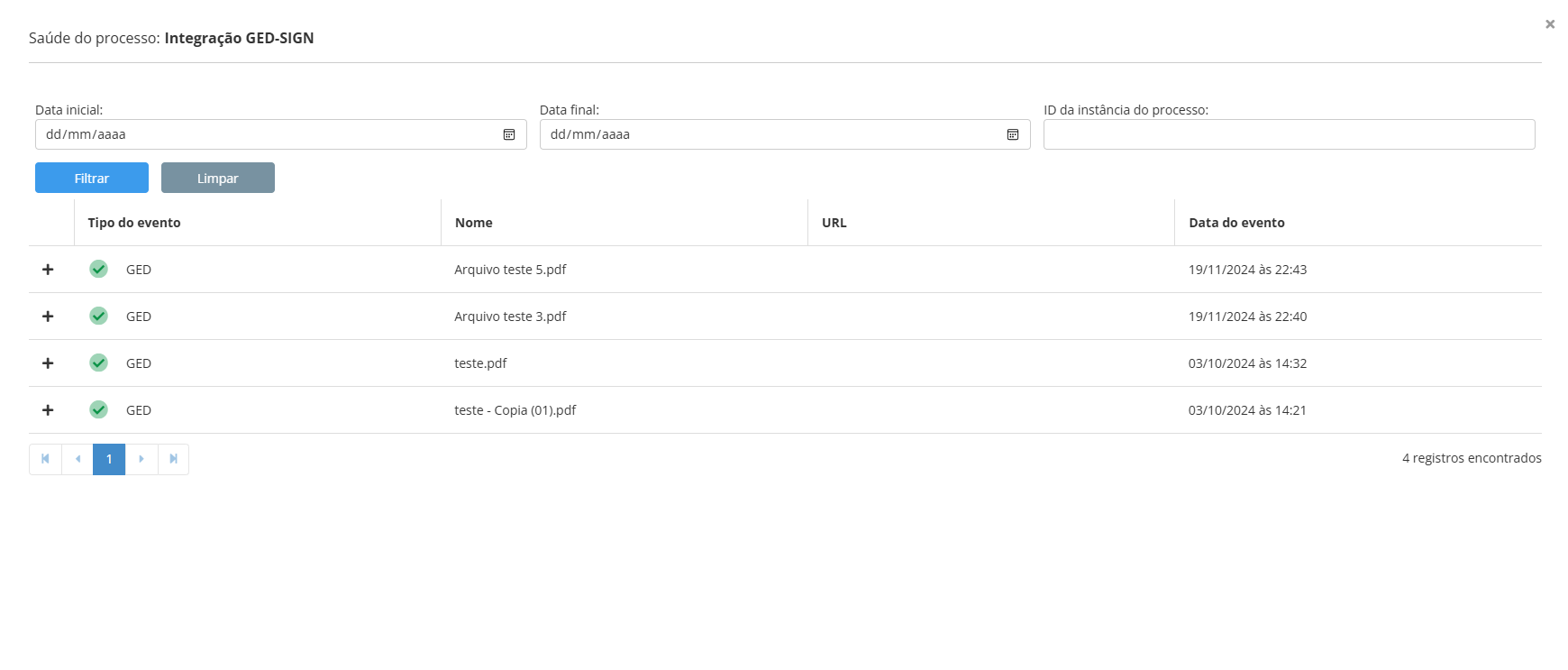This screenshot has height=670, width=1568.
Task: Expand the Arquivo teste 5.pdf row
Action: click(x=48, y=270)
